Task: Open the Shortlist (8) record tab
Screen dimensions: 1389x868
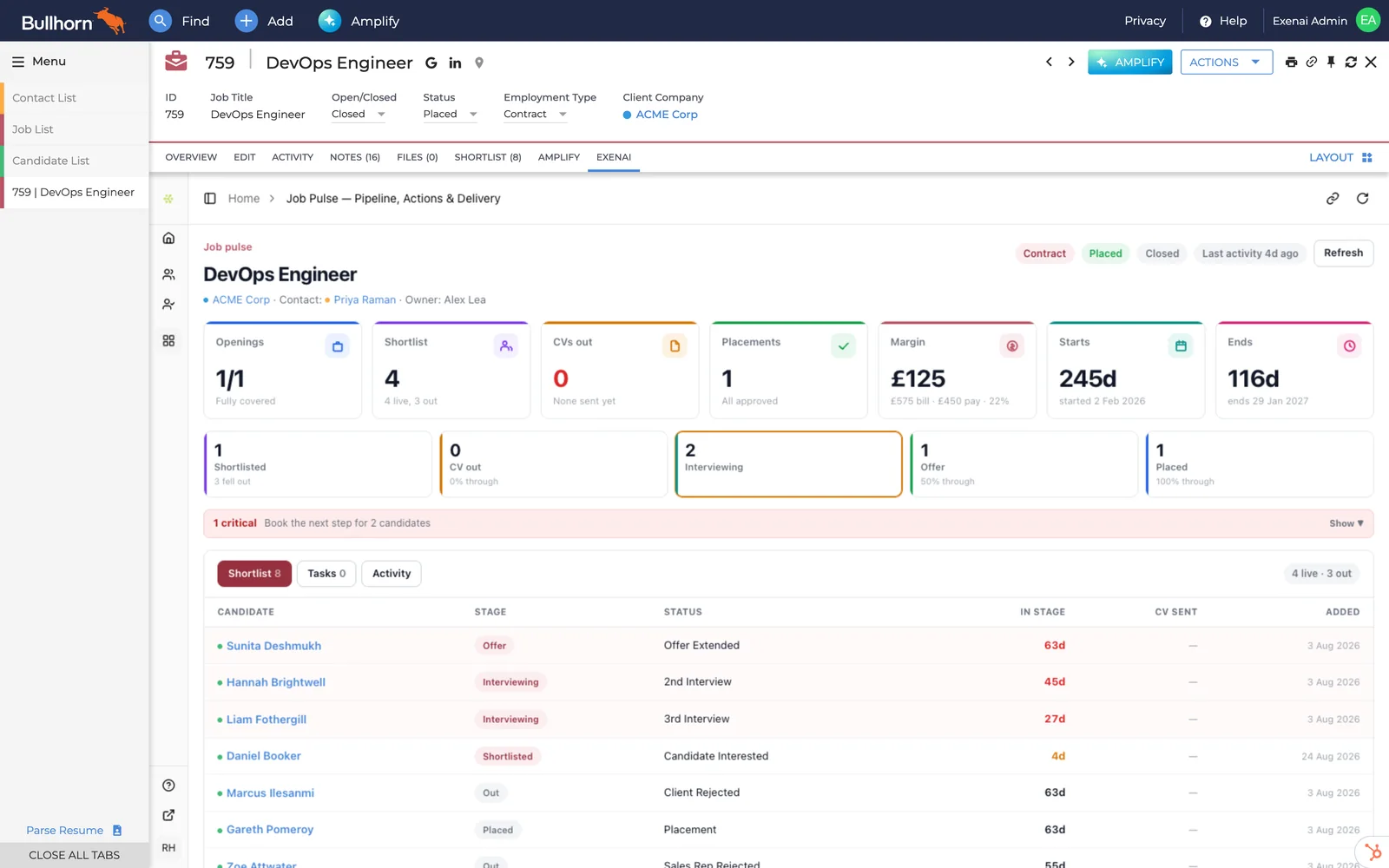Action: (x=488, y=157)
